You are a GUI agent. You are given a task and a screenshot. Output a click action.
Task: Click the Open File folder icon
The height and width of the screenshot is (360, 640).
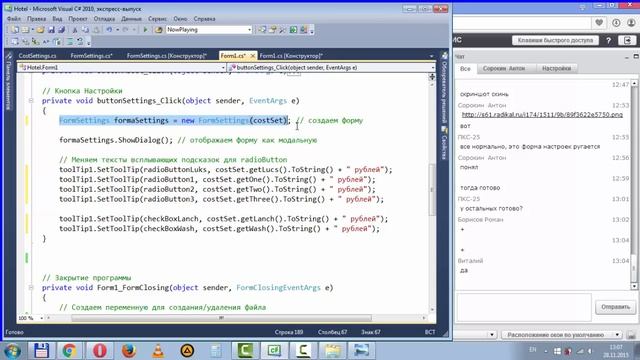point(40,30)
